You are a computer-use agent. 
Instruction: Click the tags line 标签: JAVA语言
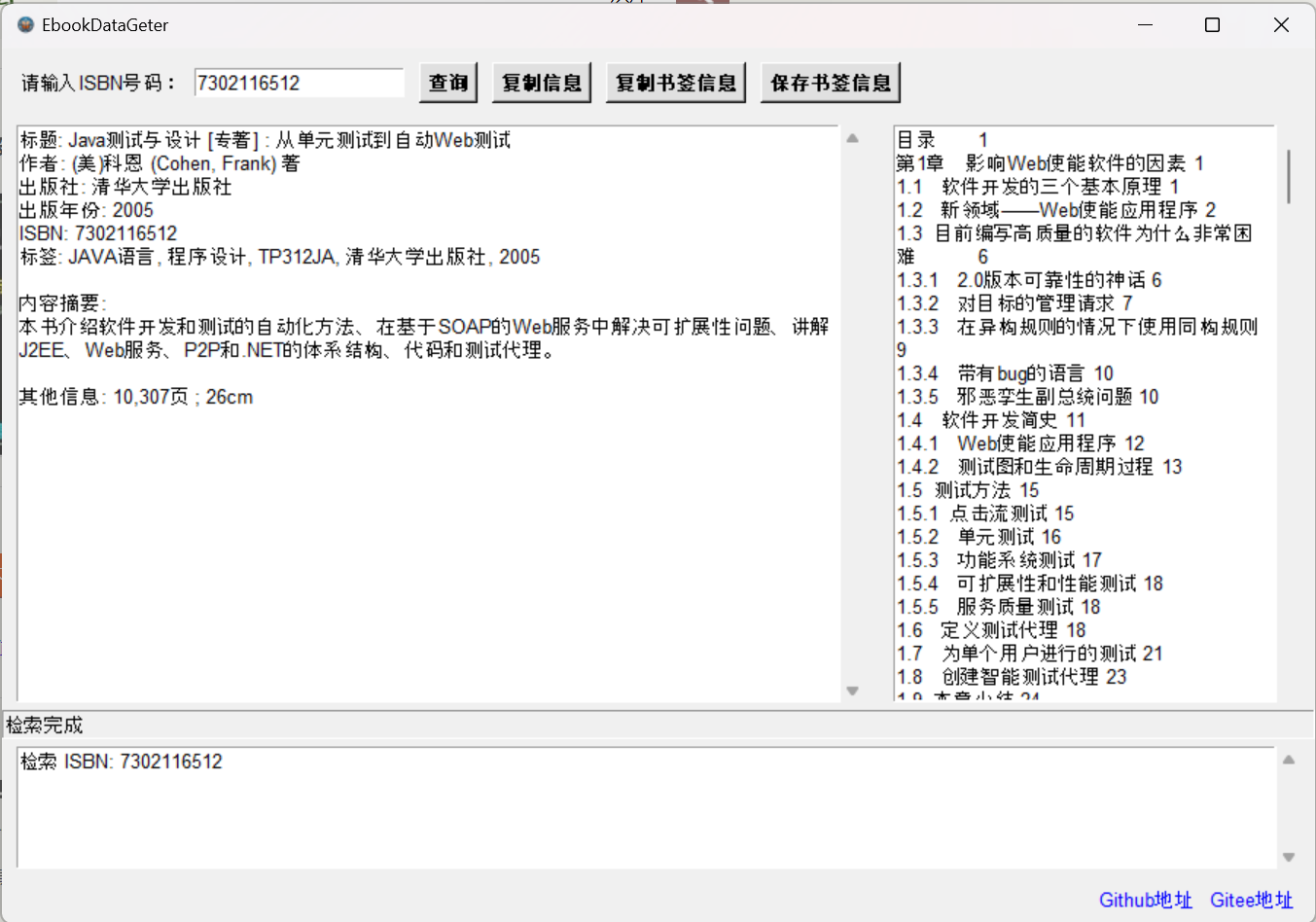(x=280, y=257)
